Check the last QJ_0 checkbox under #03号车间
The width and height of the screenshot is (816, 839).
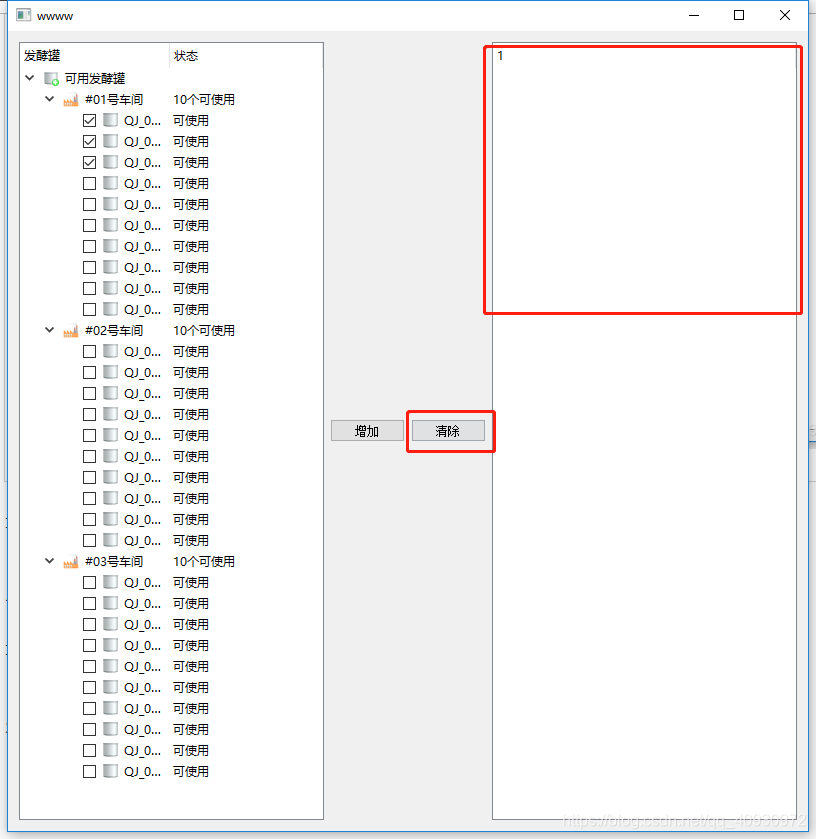coord(88,771)
